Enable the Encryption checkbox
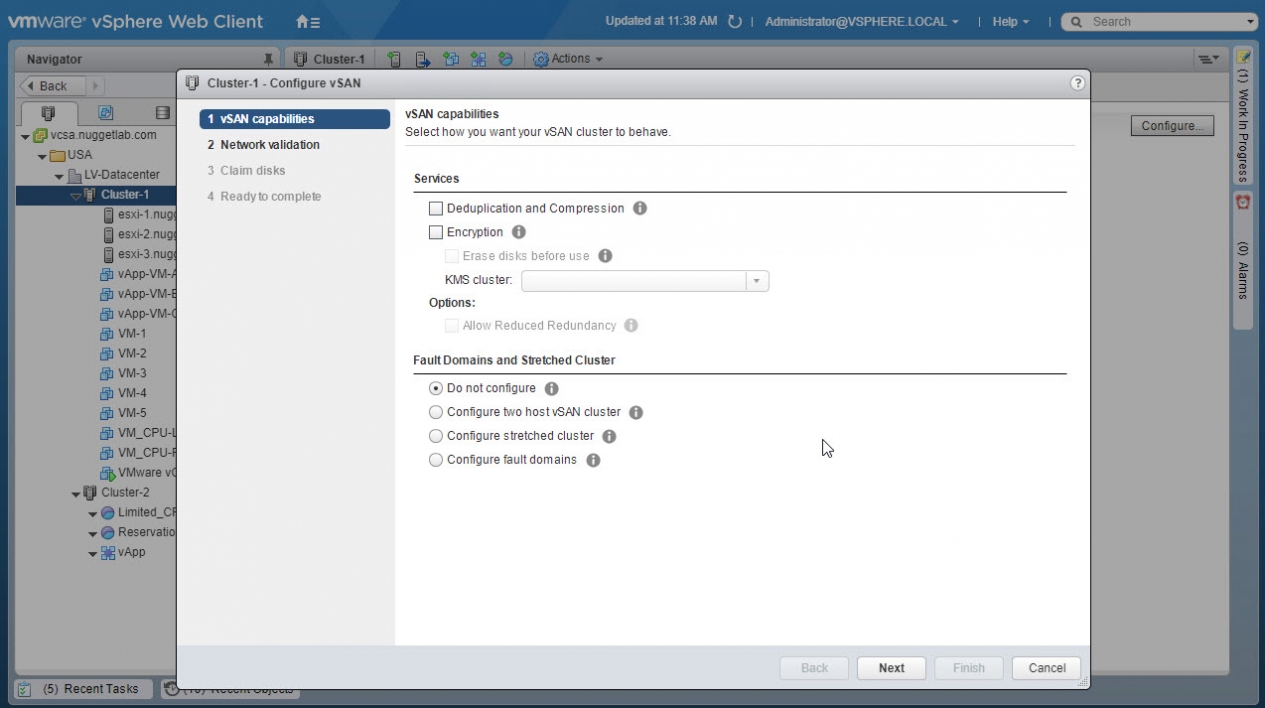Viewport: 1265px width, 708px height. 436,232
